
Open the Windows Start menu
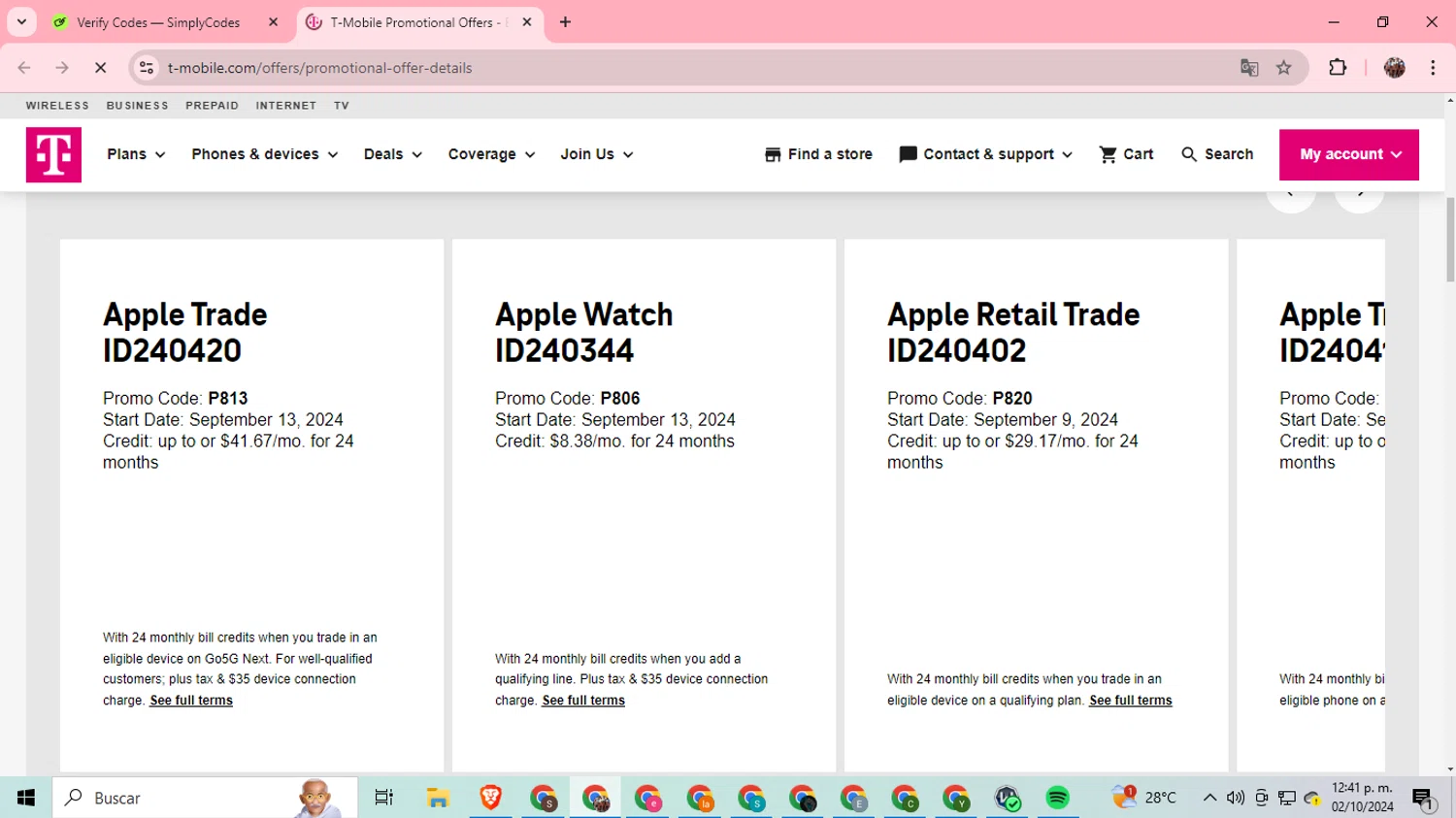pyautogui.click(x=26, y=798)
